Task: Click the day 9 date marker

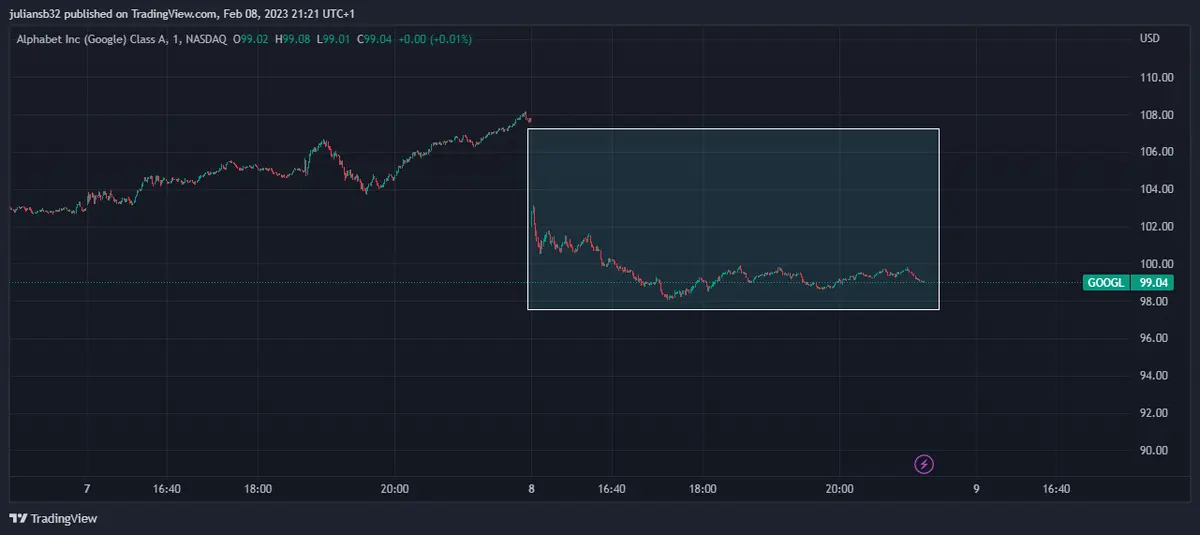Action: (976, 489)
